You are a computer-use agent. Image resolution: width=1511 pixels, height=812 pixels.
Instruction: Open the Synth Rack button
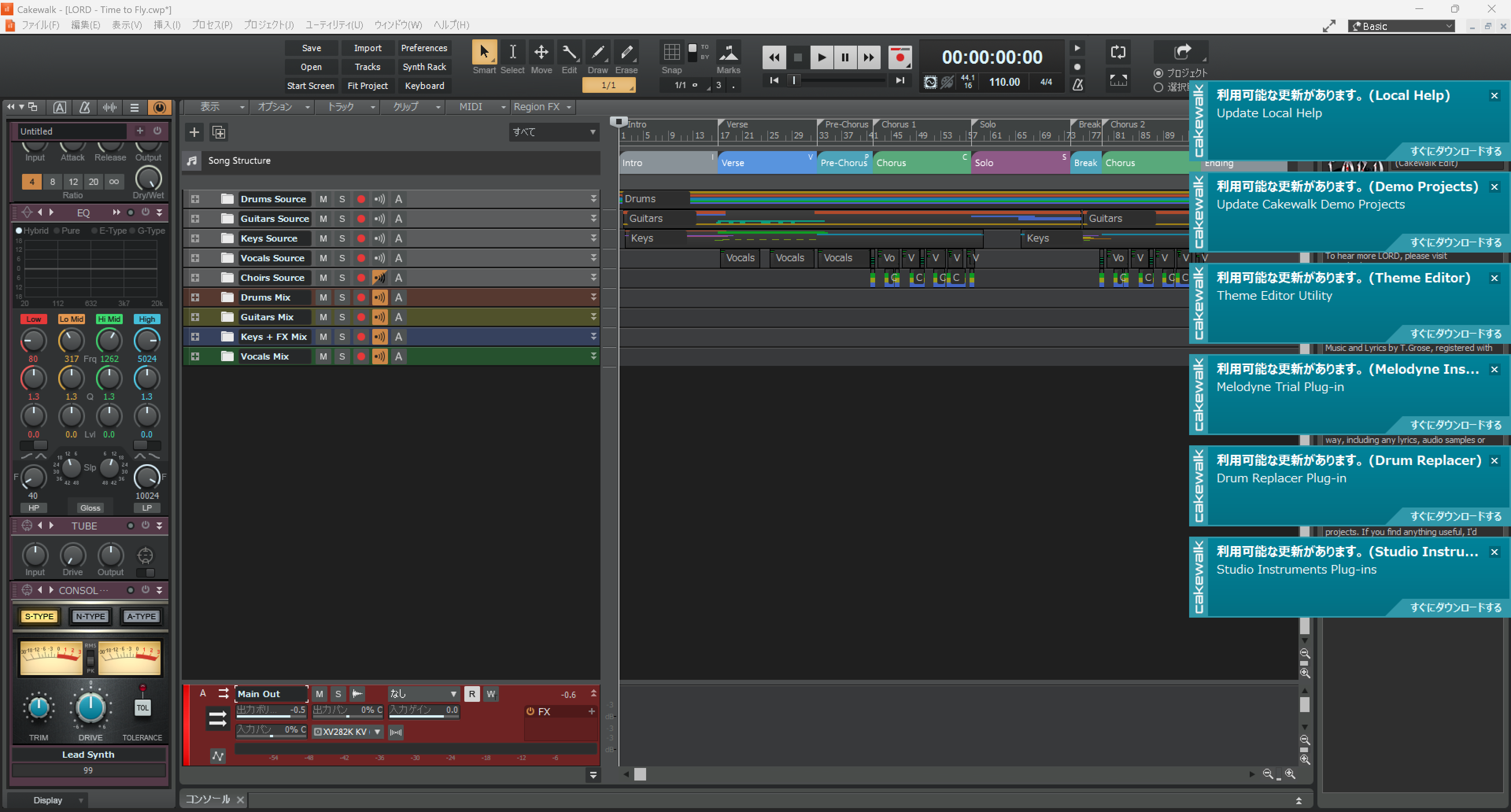click(x=423, y=67)
